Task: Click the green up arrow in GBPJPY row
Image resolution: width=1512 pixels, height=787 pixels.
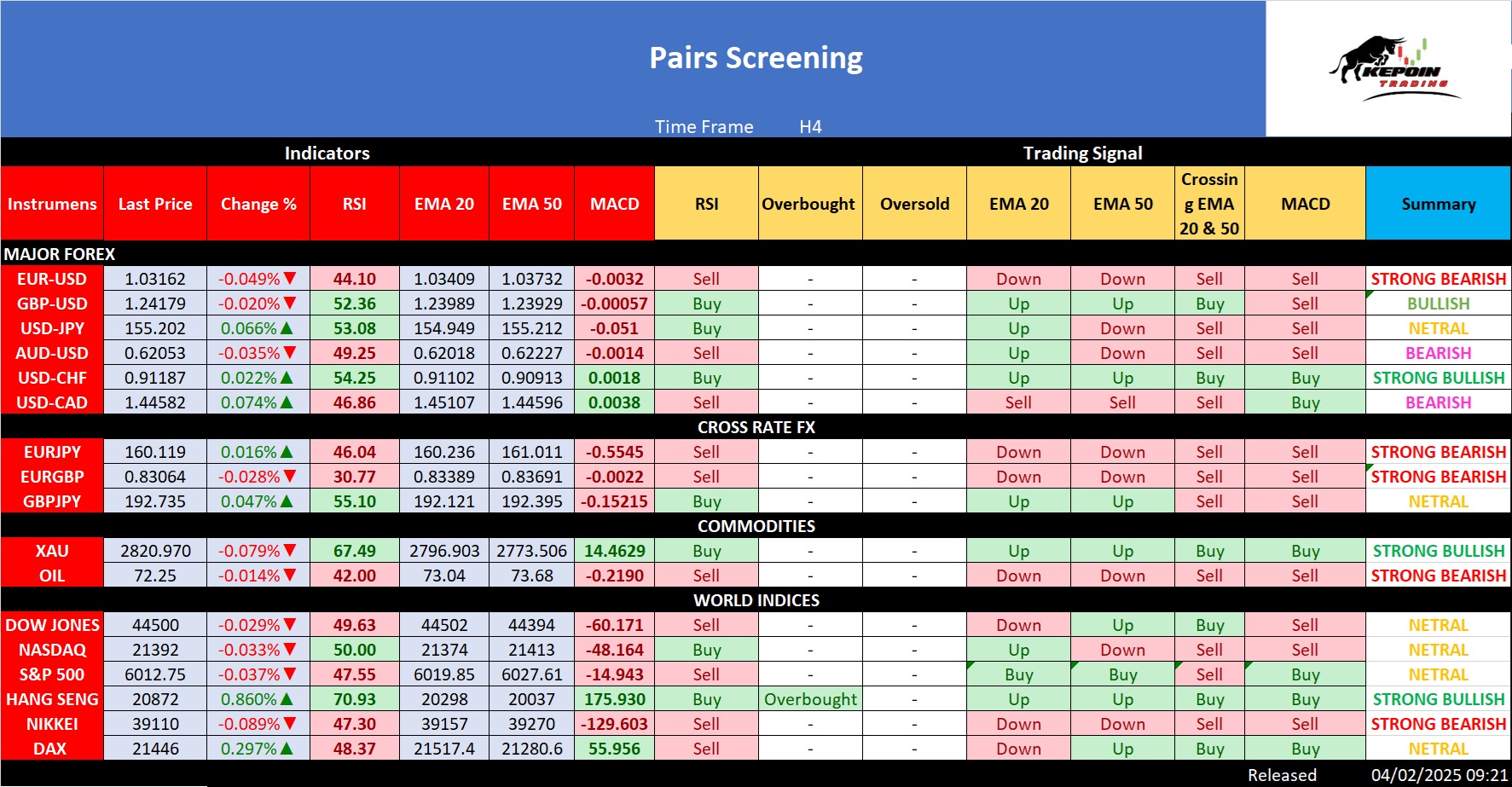Action: coord(287,501)
